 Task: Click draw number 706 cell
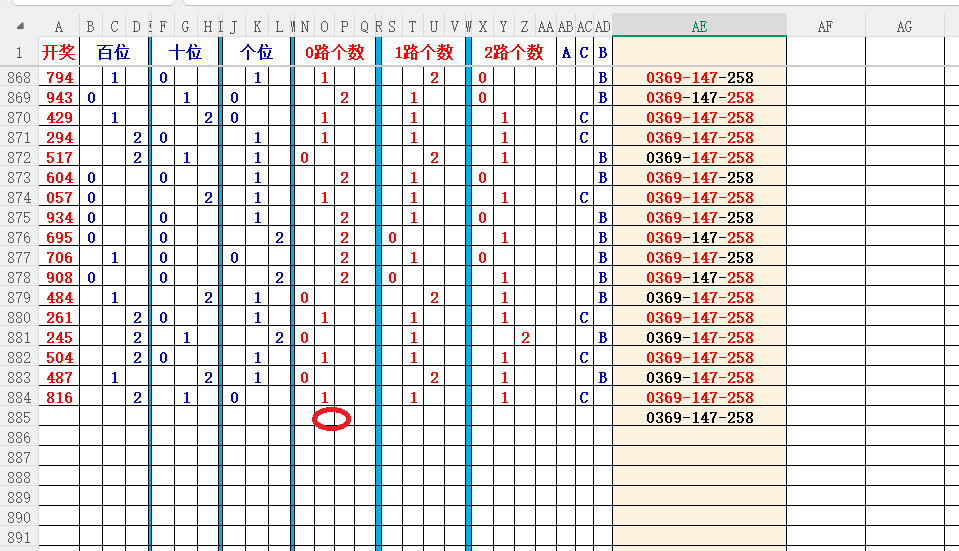(x=59, y=257)
